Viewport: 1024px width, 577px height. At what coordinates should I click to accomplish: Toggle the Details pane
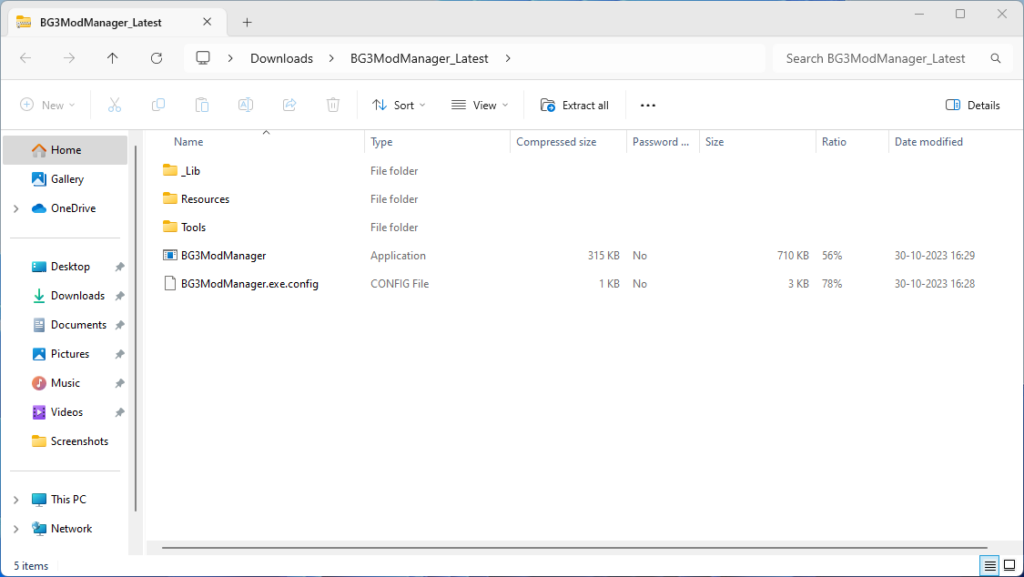click(x=972, y=105)
